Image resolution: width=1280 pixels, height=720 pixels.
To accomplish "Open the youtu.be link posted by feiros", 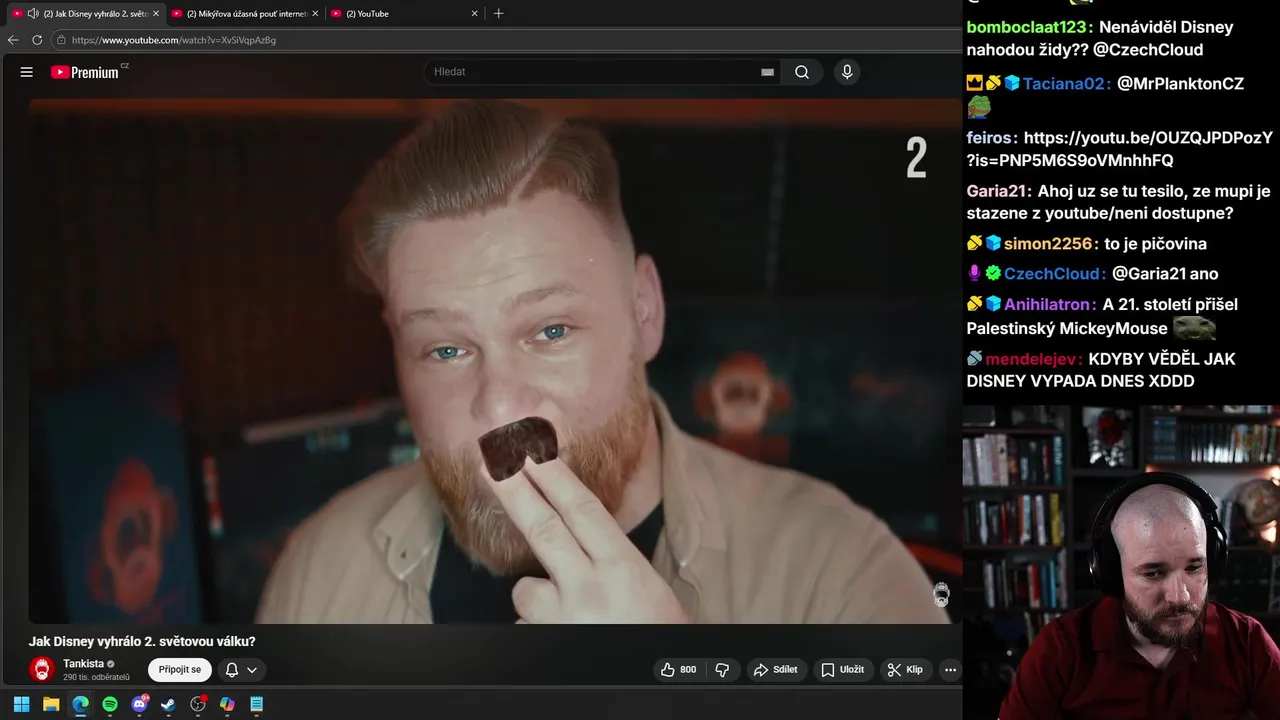I will [1120, 149].
